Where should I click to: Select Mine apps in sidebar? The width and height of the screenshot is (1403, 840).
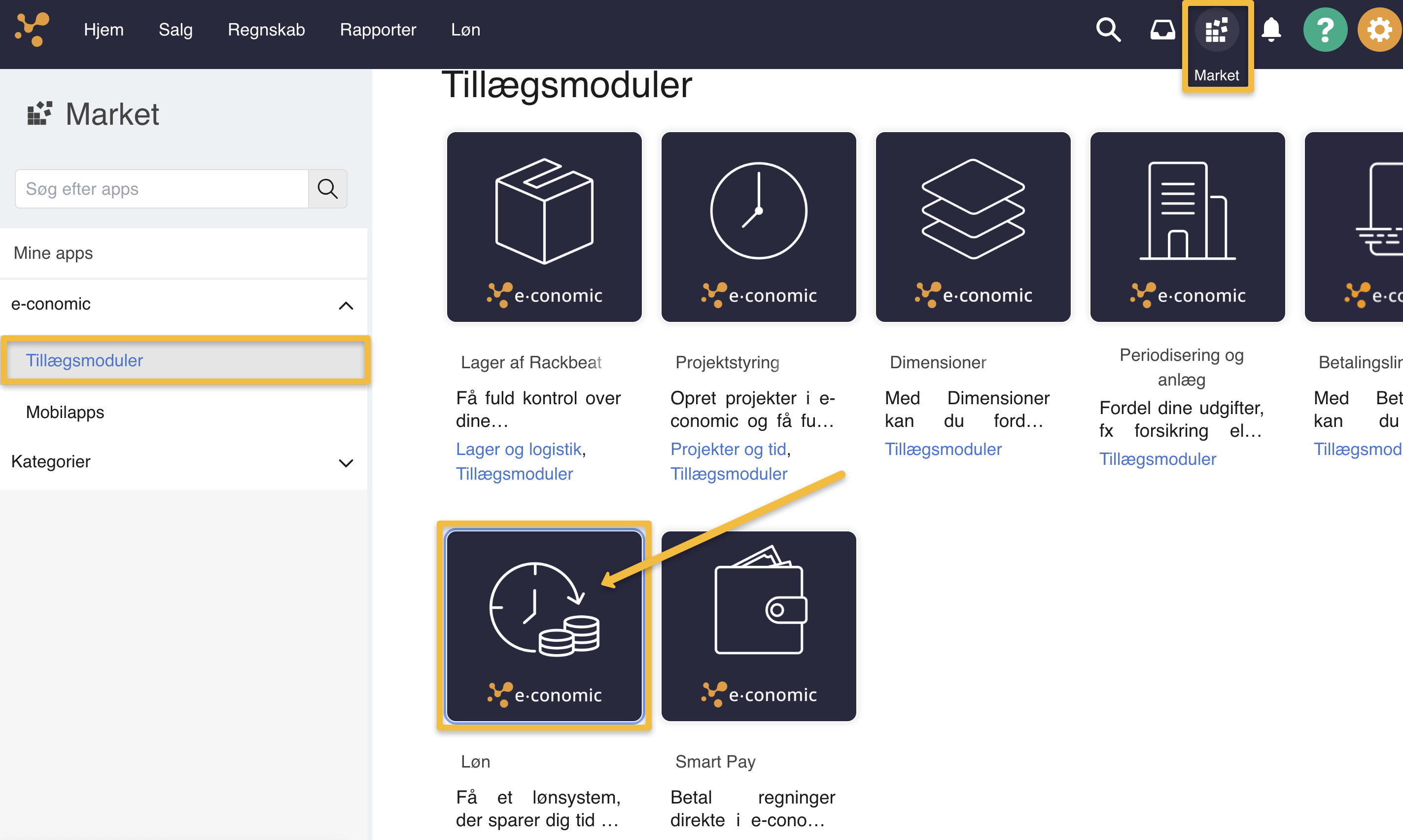pyautogui.click(x=53, y=253)
